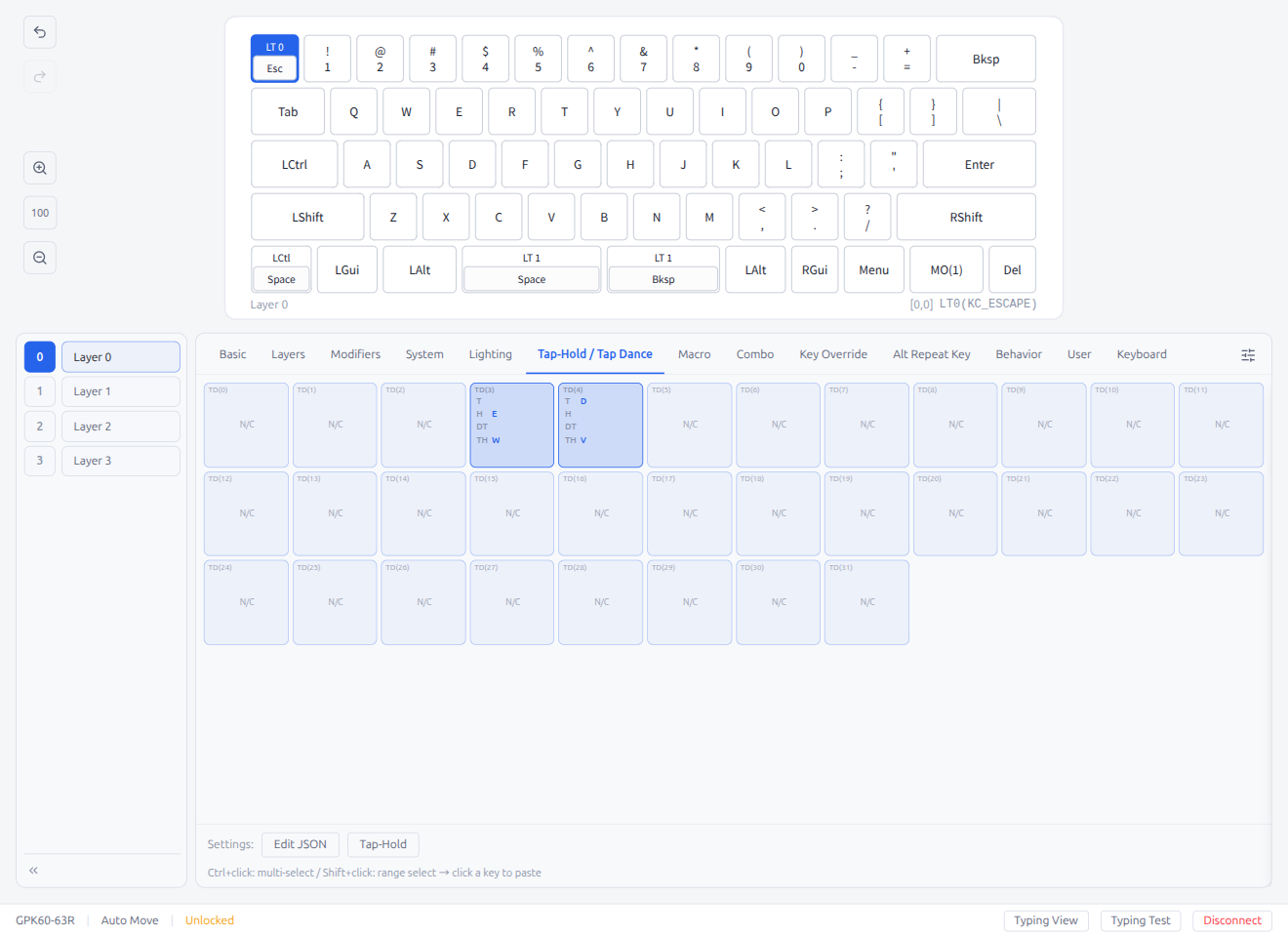Click the redo arrow icon
This screenshot has height=937, width=1288.
[x=39, y=76]
